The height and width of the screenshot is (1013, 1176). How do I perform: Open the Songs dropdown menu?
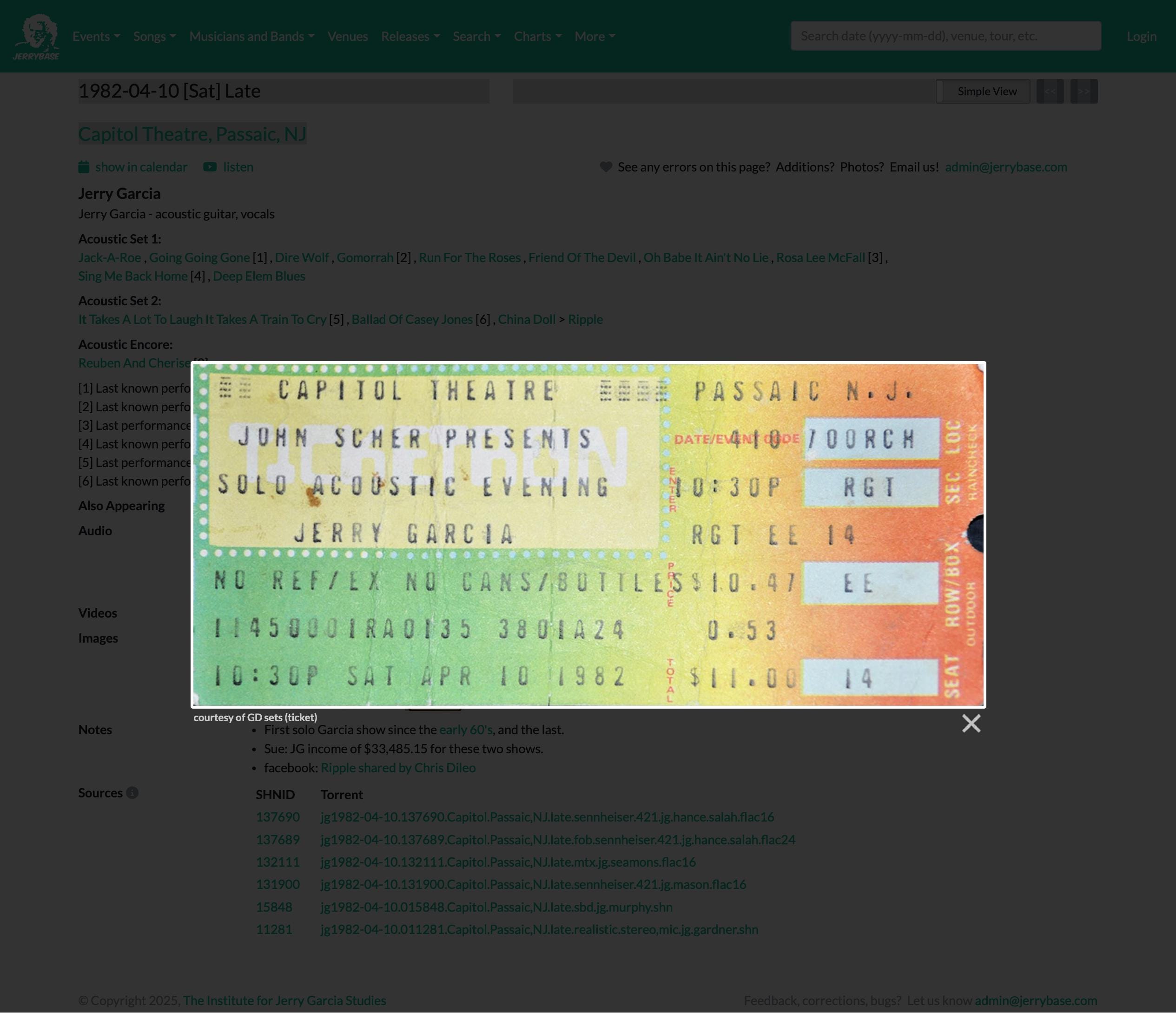click(154, 36)
